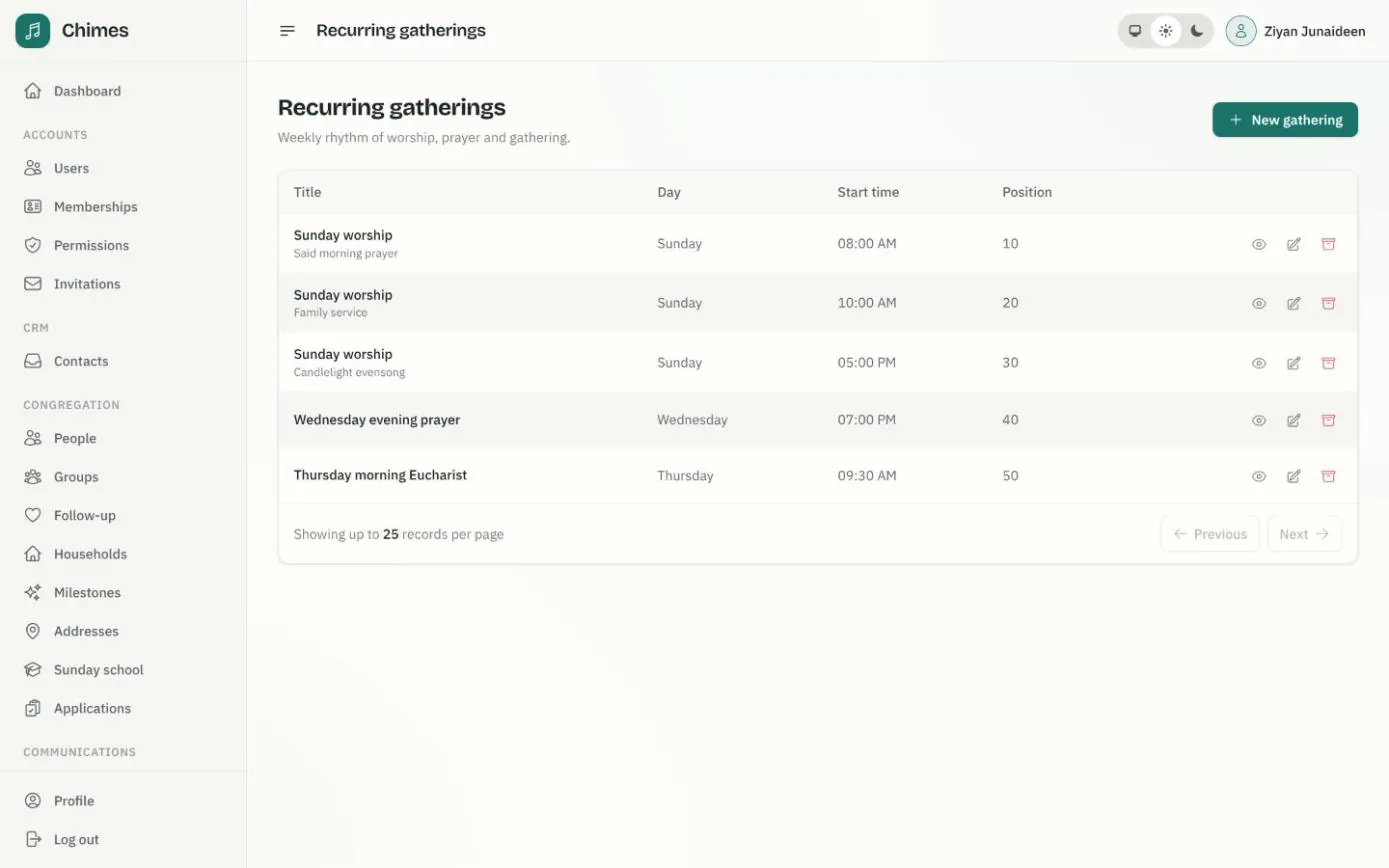This screenshot has width=1389, height=868.
Task: Open the Applications page
Action: 123,708
